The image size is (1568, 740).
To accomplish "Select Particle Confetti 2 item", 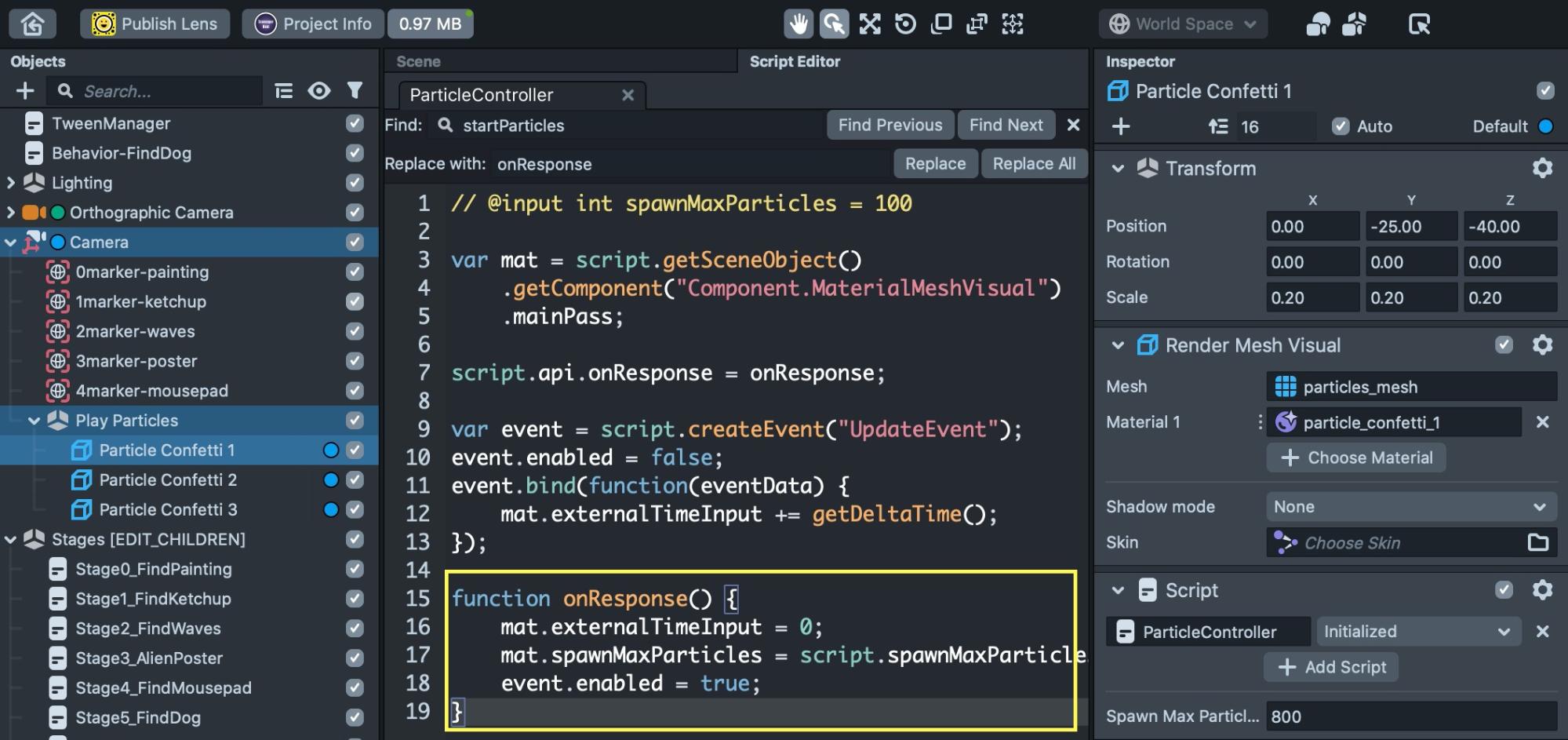I will pyautogui.click(x=168, y=479).
